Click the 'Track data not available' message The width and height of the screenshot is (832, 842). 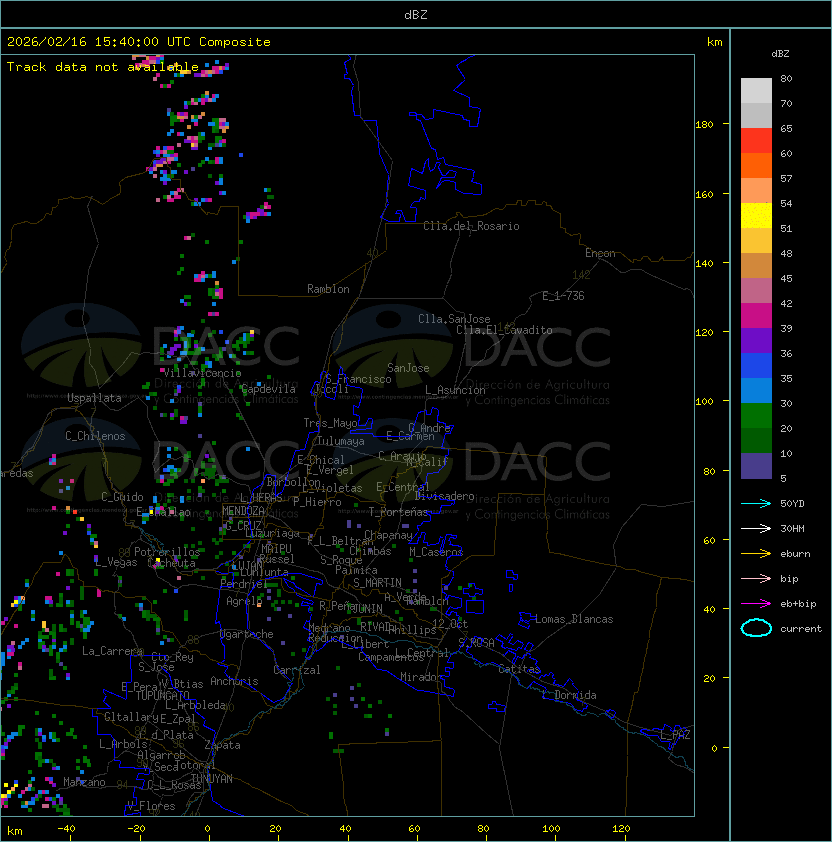coord(103,67)
